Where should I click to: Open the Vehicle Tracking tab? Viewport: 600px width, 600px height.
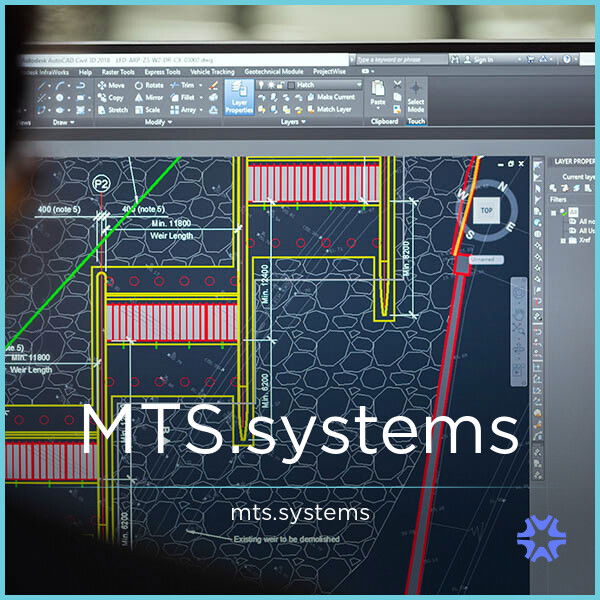point(212,72)
